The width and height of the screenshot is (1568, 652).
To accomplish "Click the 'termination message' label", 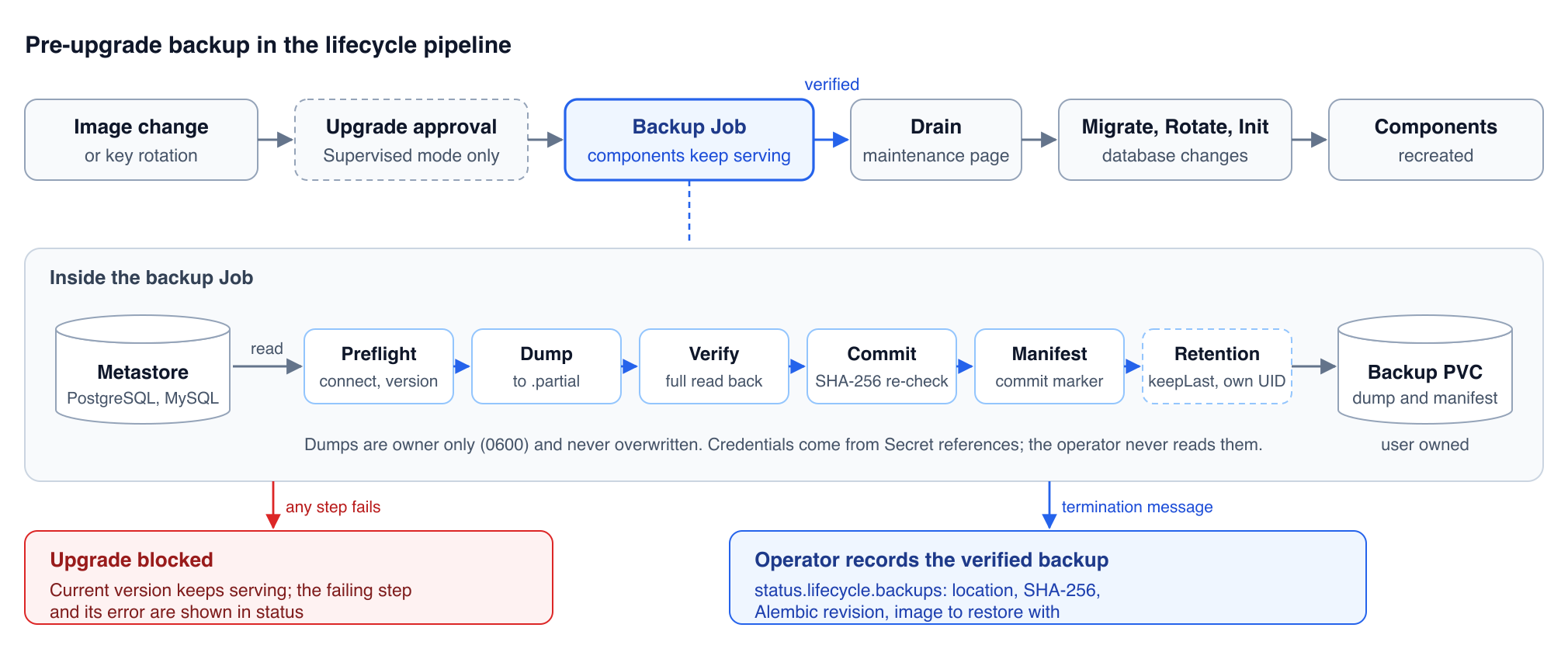I will point(1137,507).
